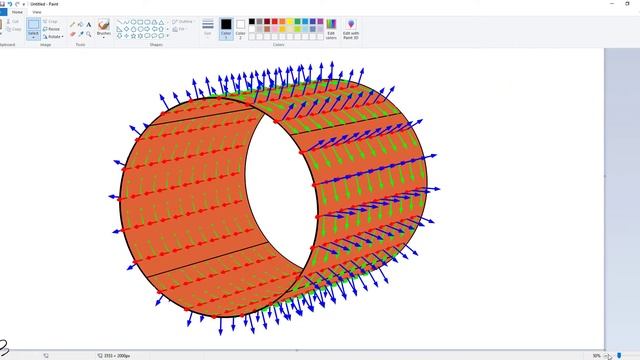Choose the Cloud callout shape
The image size is (640, 360).
(x=162, y=36)
